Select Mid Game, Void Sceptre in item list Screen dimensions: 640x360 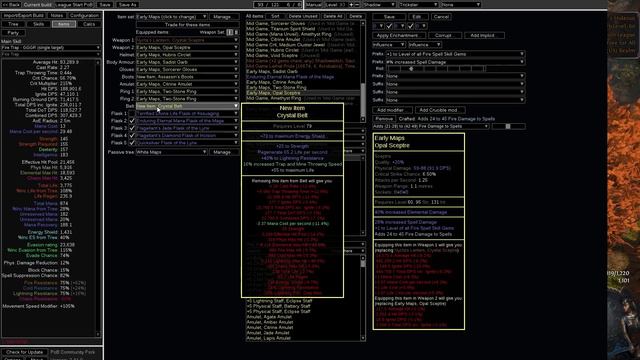[x=272, y=56]
